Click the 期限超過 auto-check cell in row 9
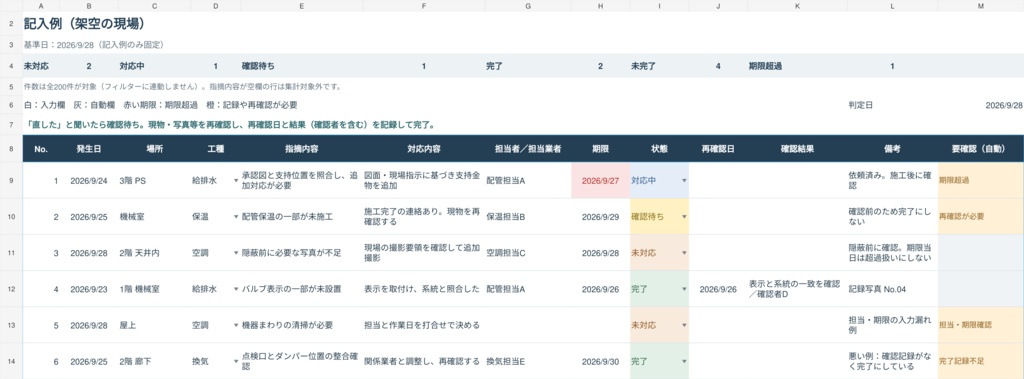The image size is (1024, 379). [x=980, y=180]
